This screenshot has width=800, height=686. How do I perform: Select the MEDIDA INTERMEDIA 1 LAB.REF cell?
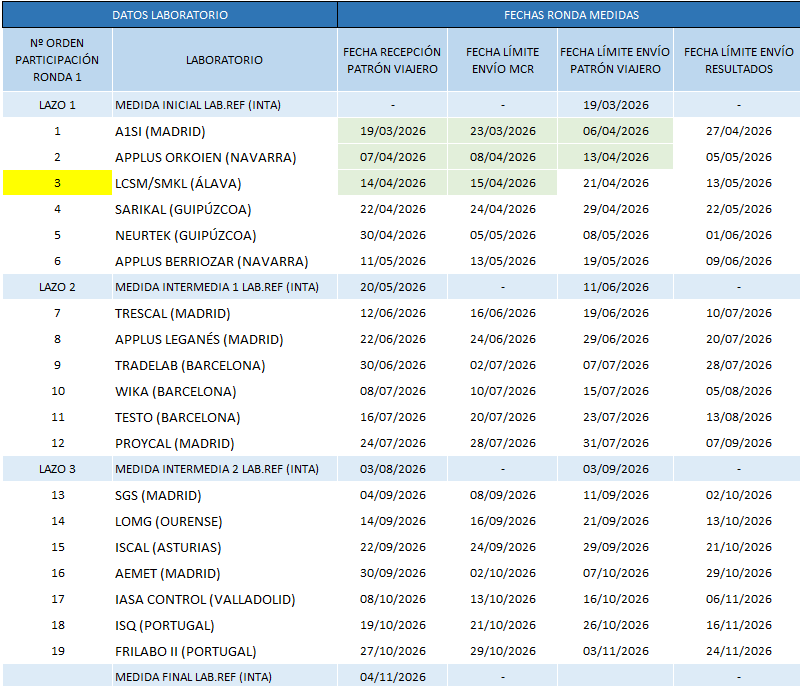click(217, 287)
